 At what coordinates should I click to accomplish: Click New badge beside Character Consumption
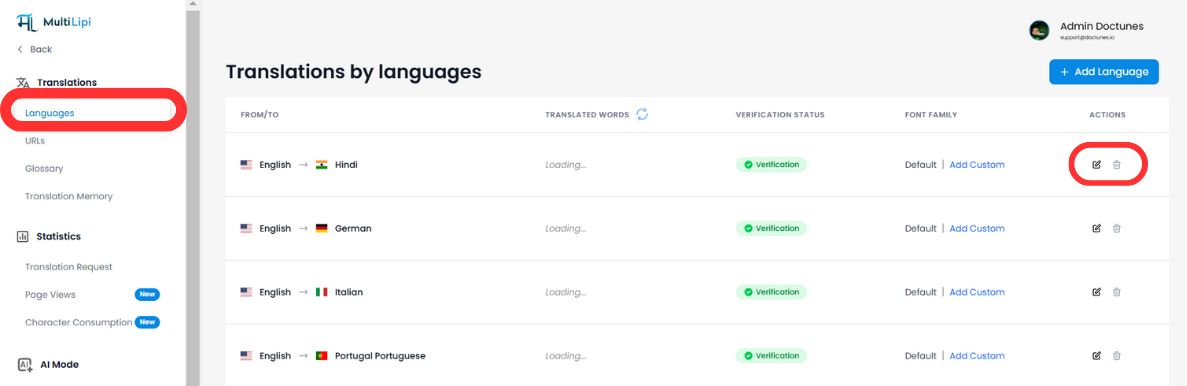coord(147,322)
